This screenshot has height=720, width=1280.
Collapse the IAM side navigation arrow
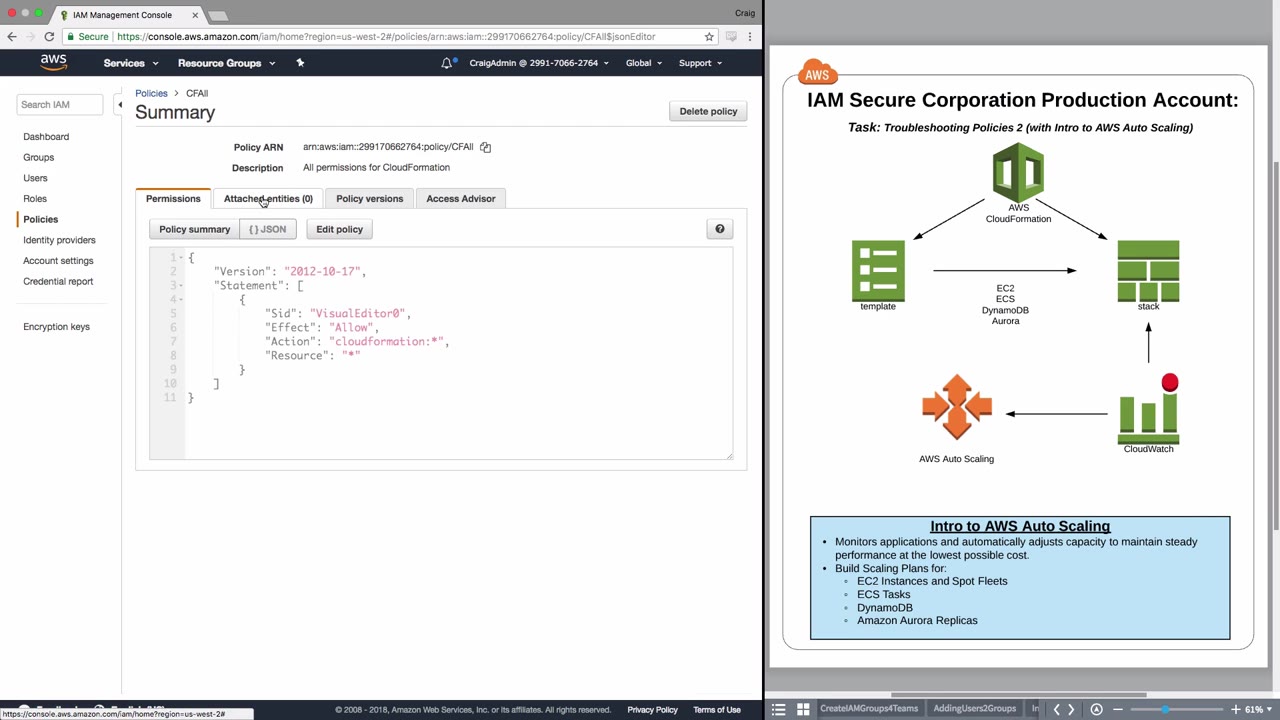pos(119,105)
